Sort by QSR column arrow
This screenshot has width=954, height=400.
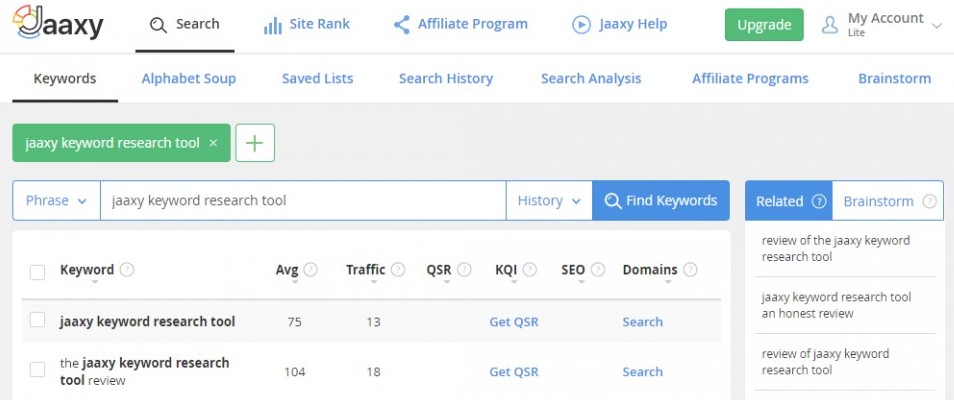pos(447,282)
